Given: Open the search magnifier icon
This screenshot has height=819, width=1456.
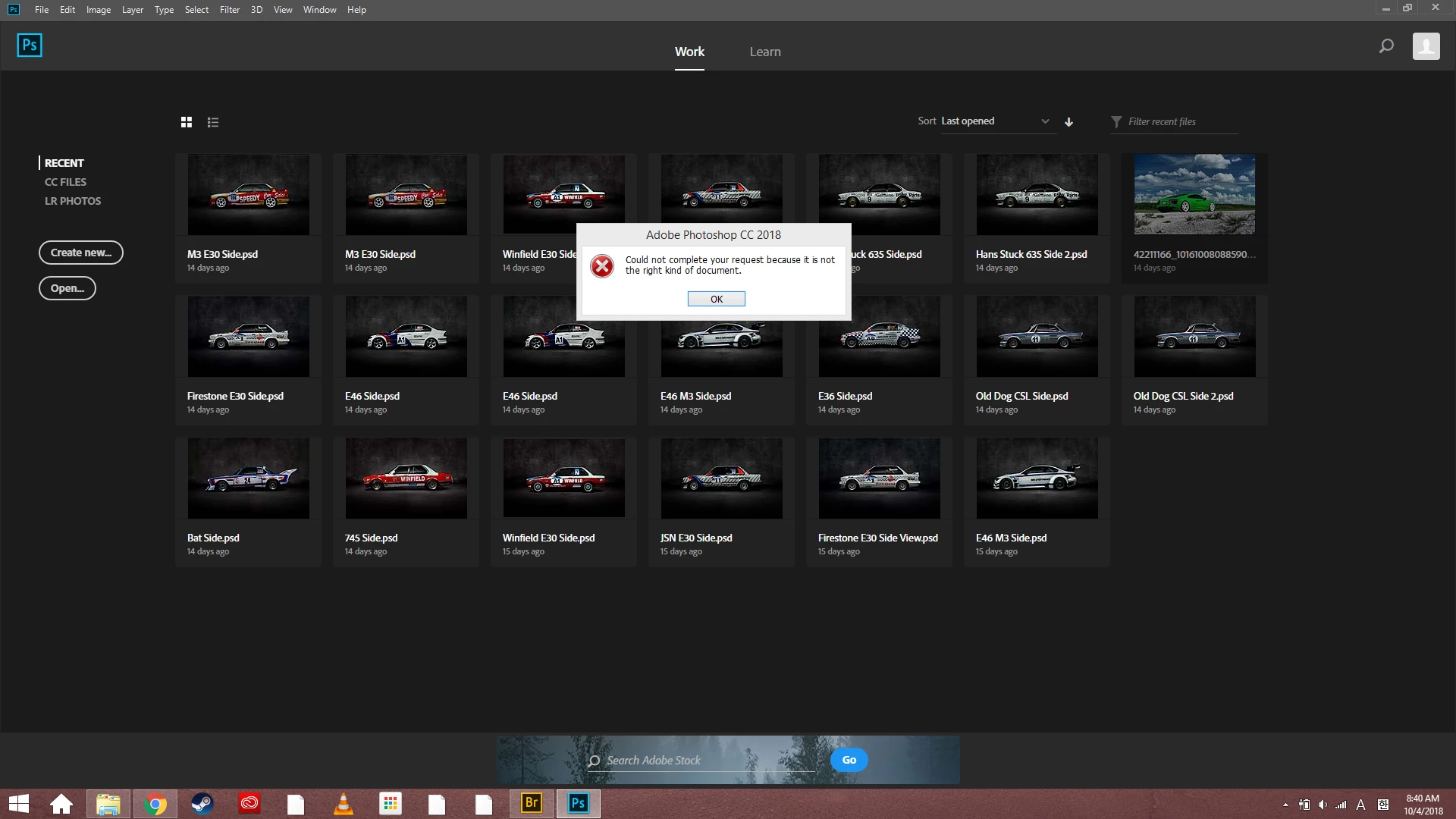Looking at the screenshot, I should click(x=1386, y=46).
